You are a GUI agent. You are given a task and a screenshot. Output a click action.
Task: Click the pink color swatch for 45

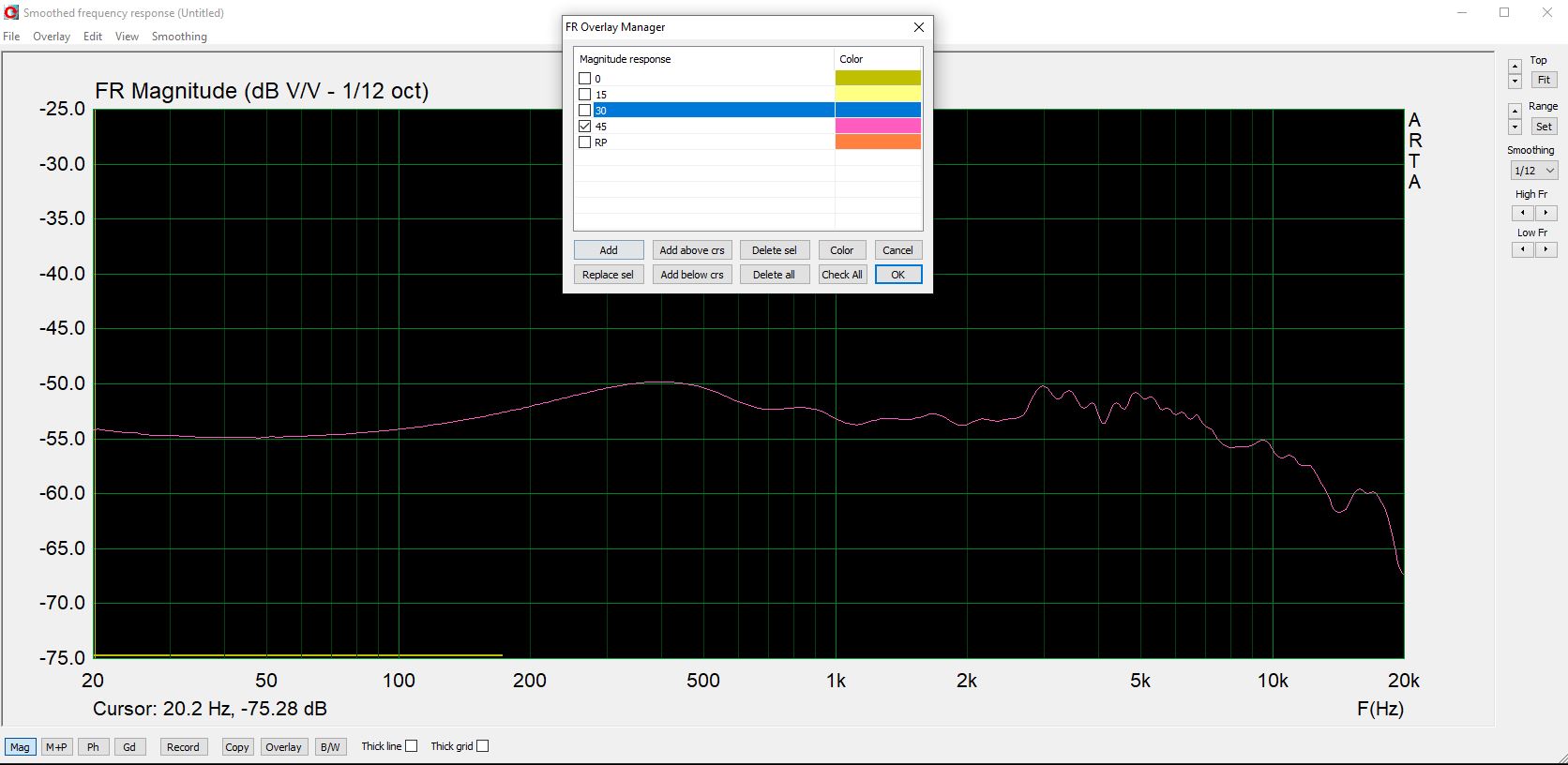coord(878,126)
